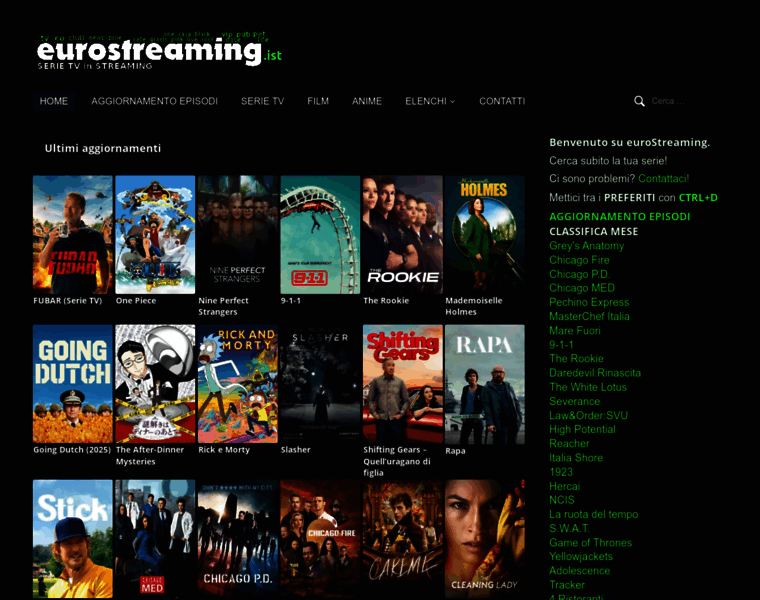Click the 'FUBAR (Serie TV)' title text
Image resolution: width=760 pixels, height=600 pixels.
click(x=68, y=300)
